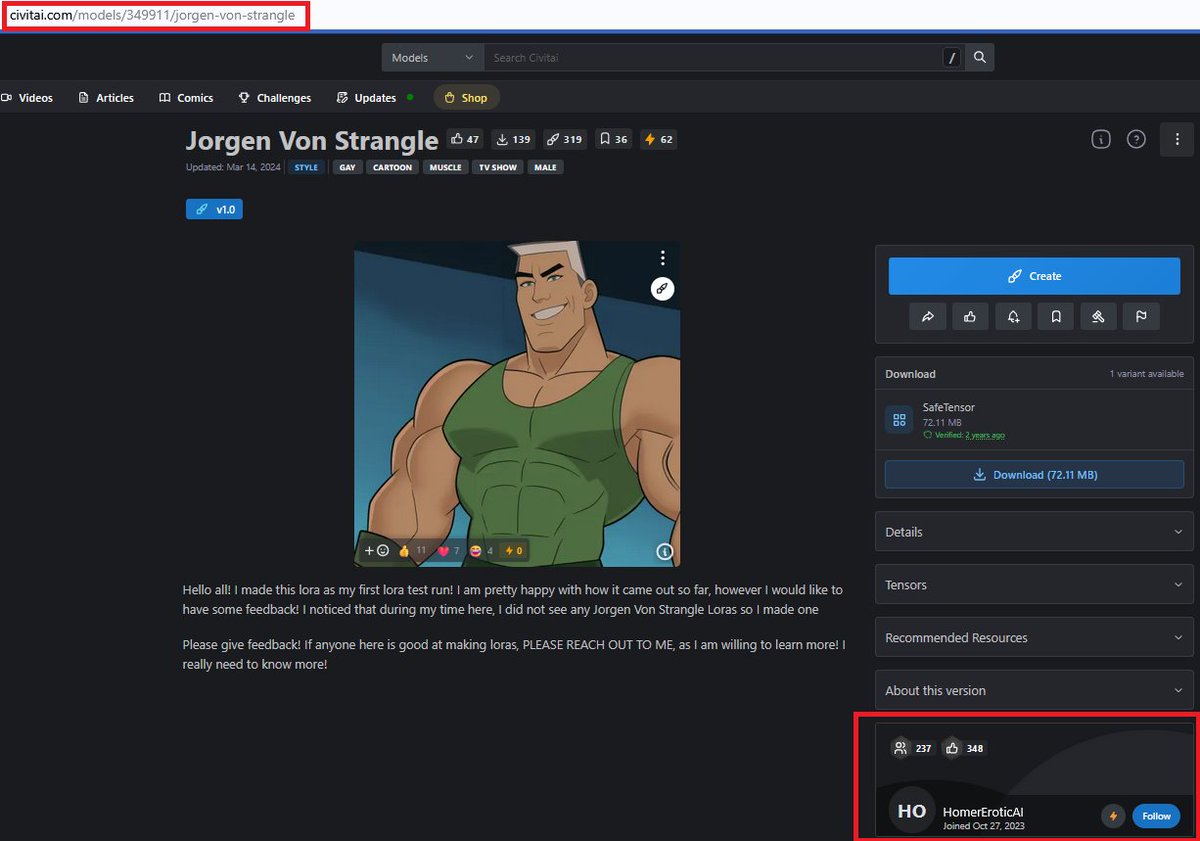Open the image three-dot menu
The image size is (1200, 841).
(662, 259)
